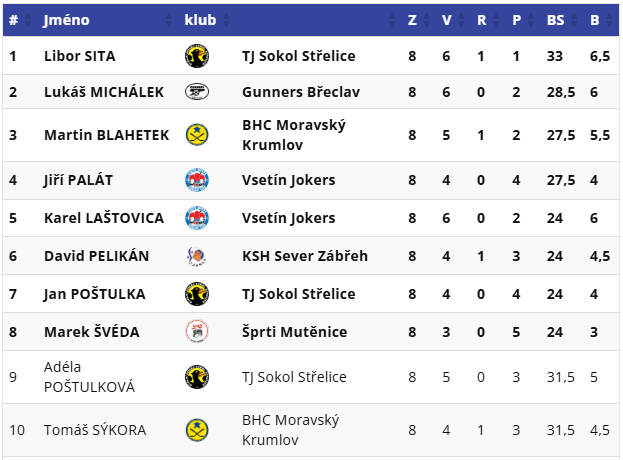Open the Gunners Břeclav club name link
Image resolution: width=623 pixels, height=460 pixels.
[x=300, y=92]
